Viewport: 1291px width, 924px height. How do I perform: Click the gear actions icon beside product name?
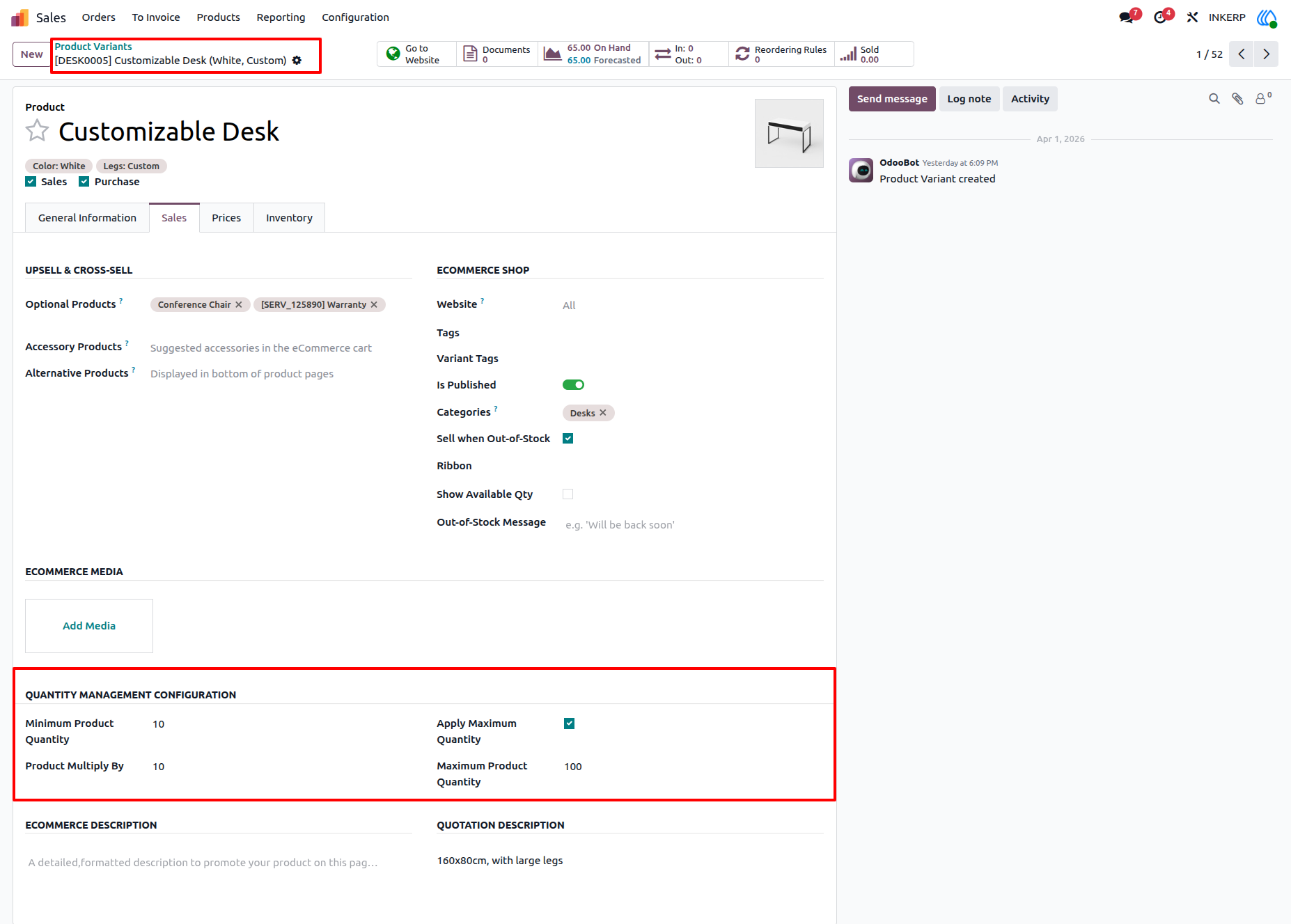pos(297,61)
